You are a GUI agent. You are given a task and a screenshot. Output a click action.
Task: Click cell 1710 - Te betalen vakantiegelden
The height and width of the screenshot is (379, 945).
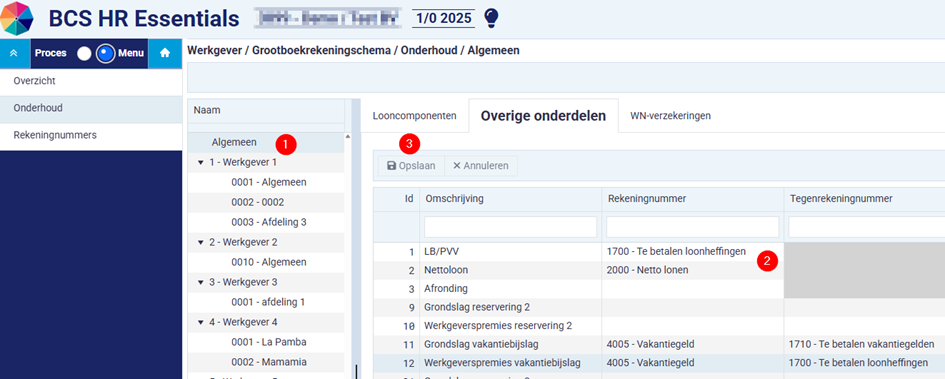coord(862,345)
